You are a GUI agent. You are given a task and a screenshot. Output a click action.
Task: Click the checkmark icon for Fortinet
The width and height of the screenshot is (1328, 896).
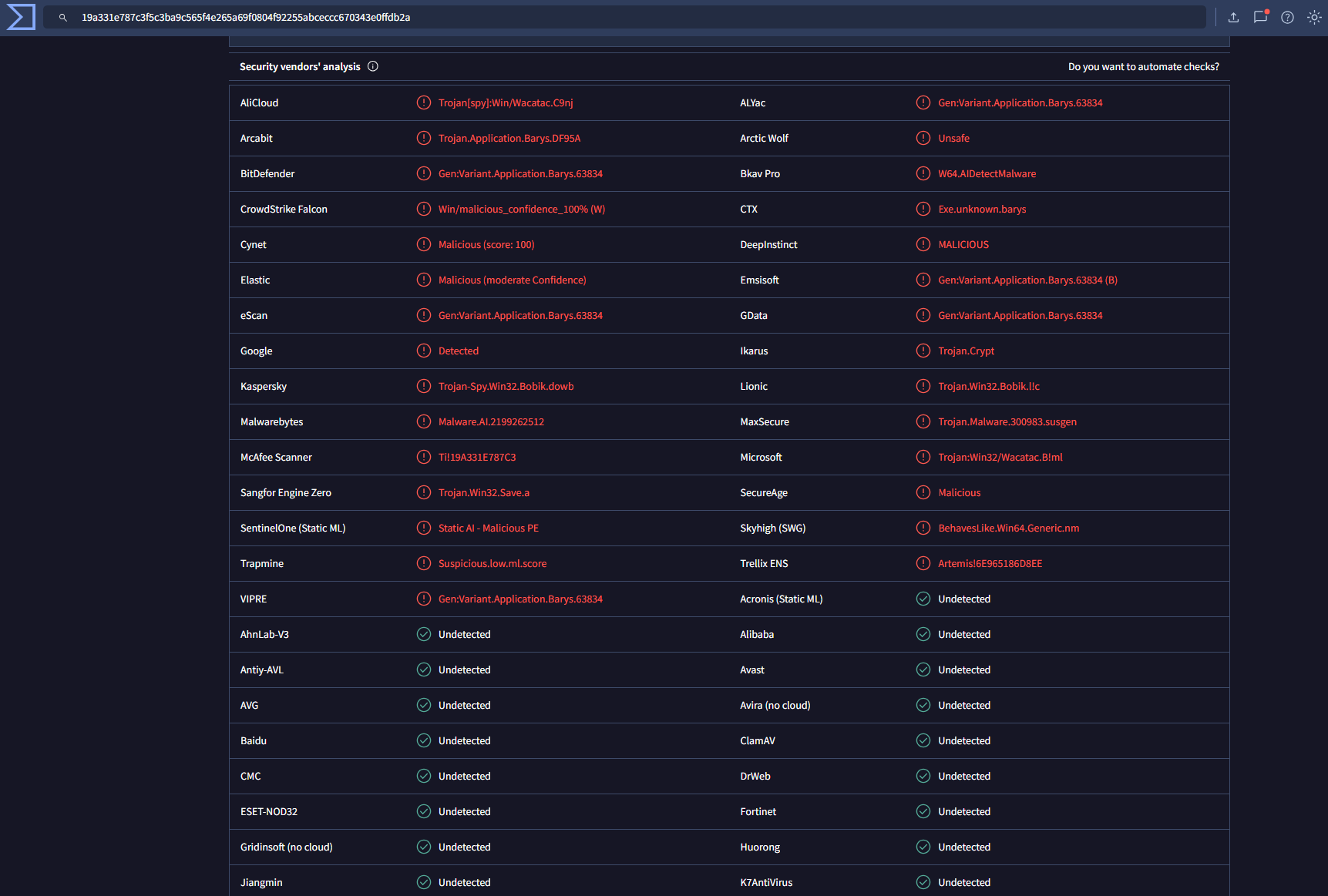point(923,811)
